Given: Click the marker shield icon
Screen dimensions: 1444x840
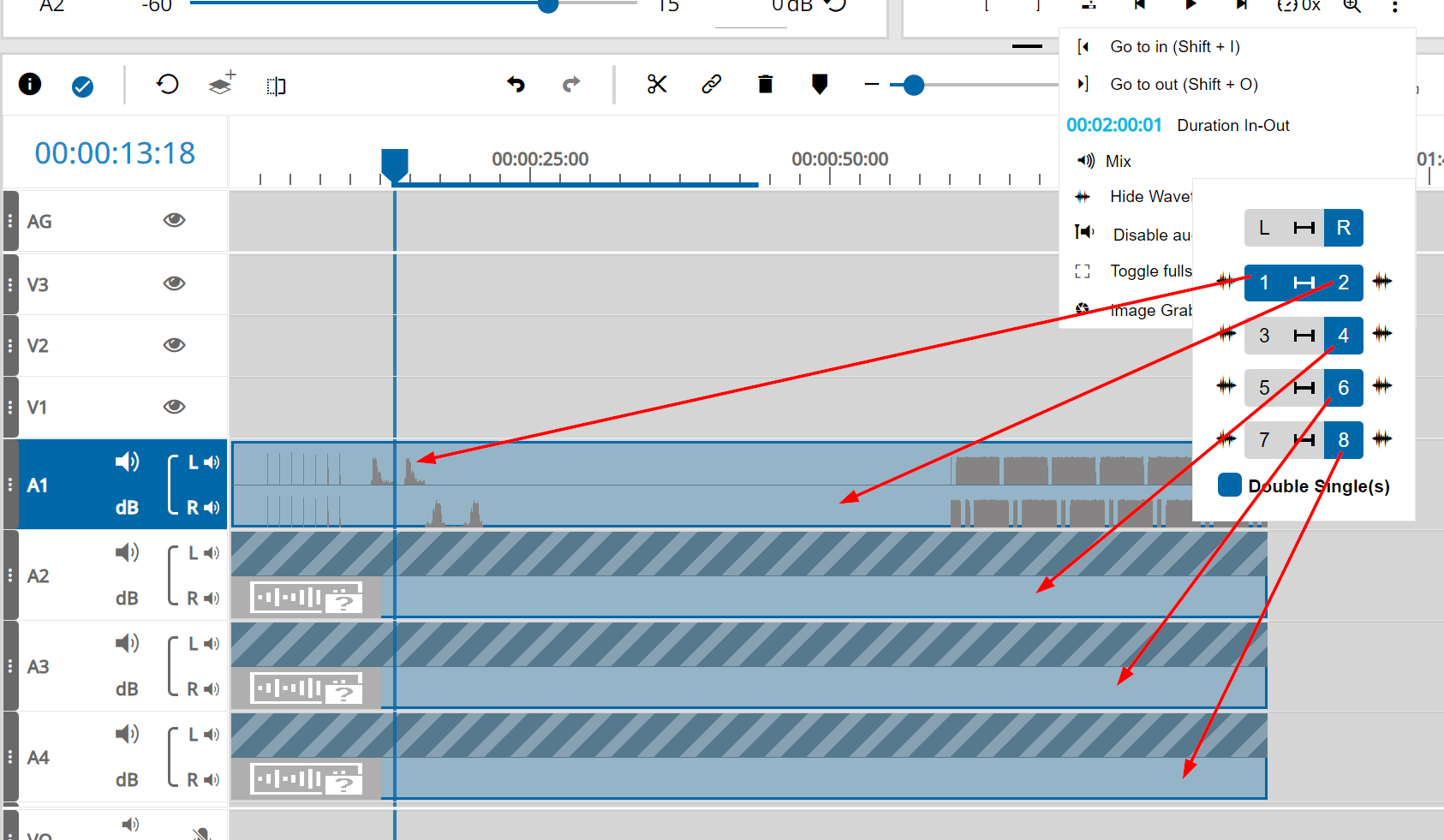Looking at the screenshot, I should click(x=820, y=84).
